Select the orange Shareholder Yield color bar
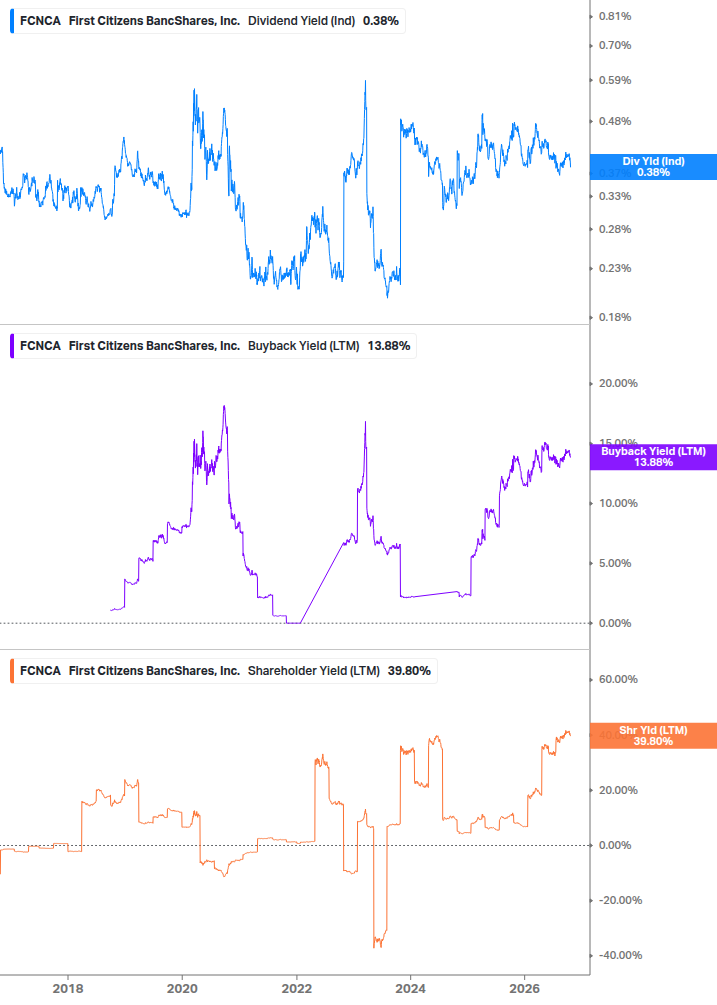 point(12,670)
